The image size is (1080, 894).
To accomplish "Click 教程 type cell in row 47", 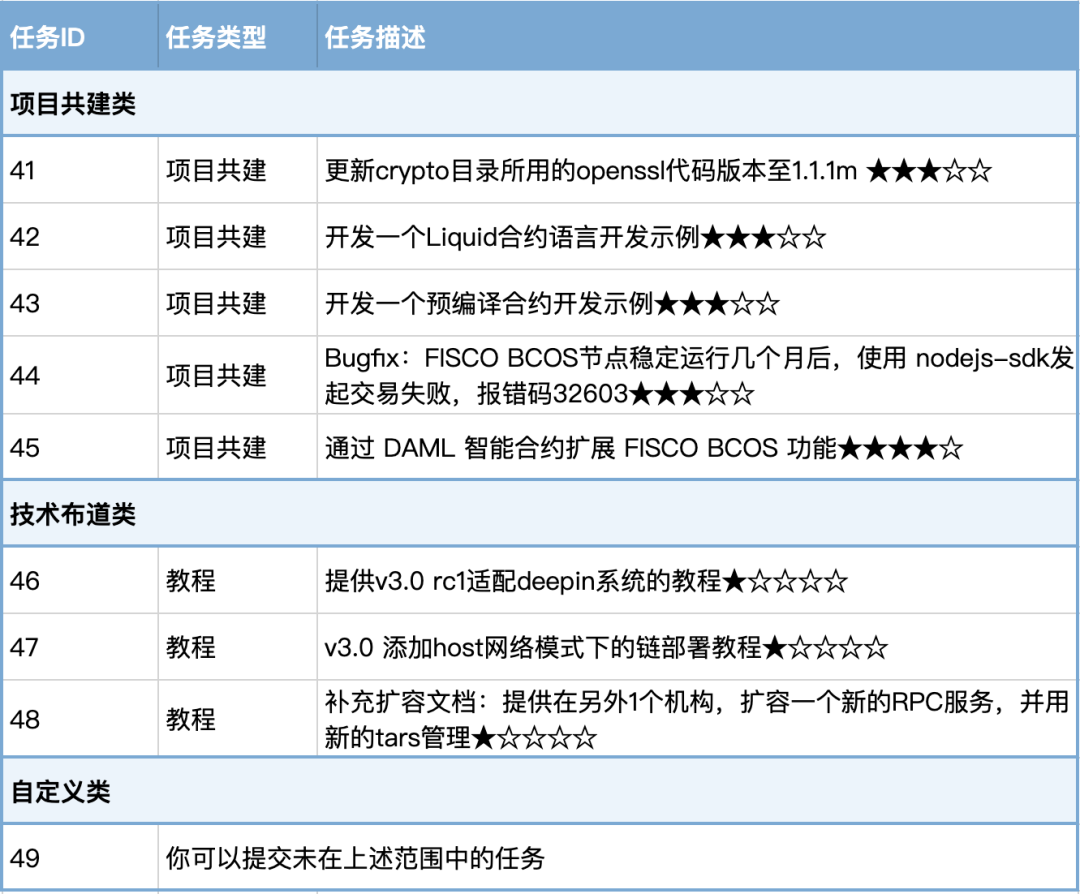I will 238,647.
